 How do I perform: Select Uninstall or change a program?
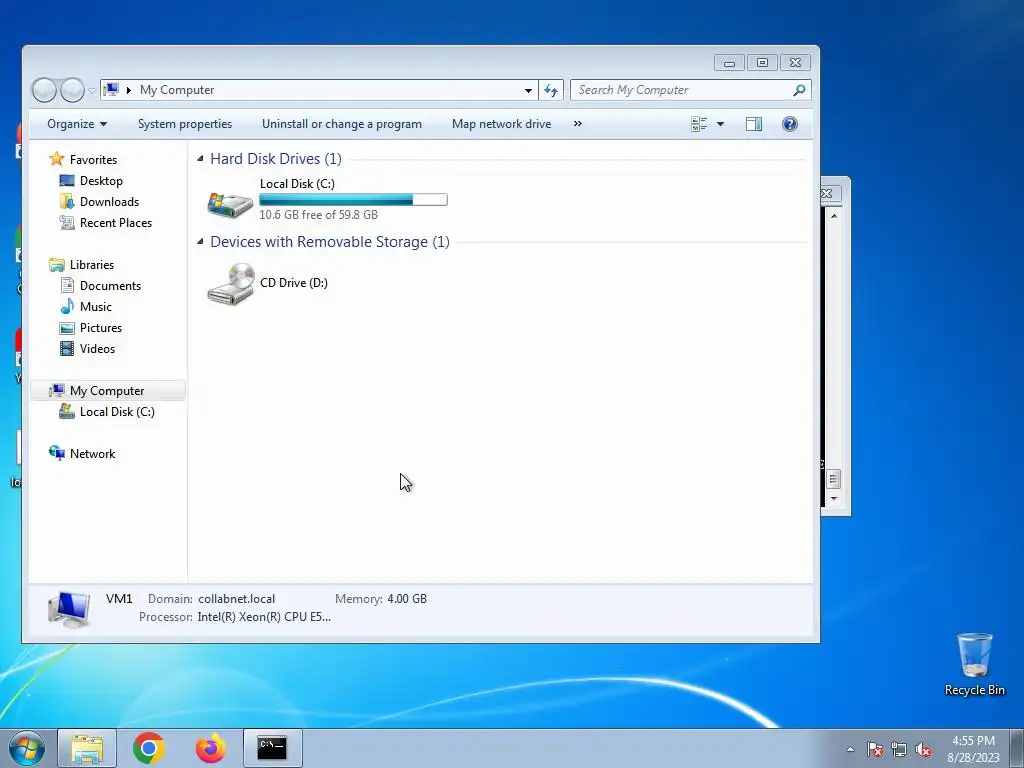[342, 124]
